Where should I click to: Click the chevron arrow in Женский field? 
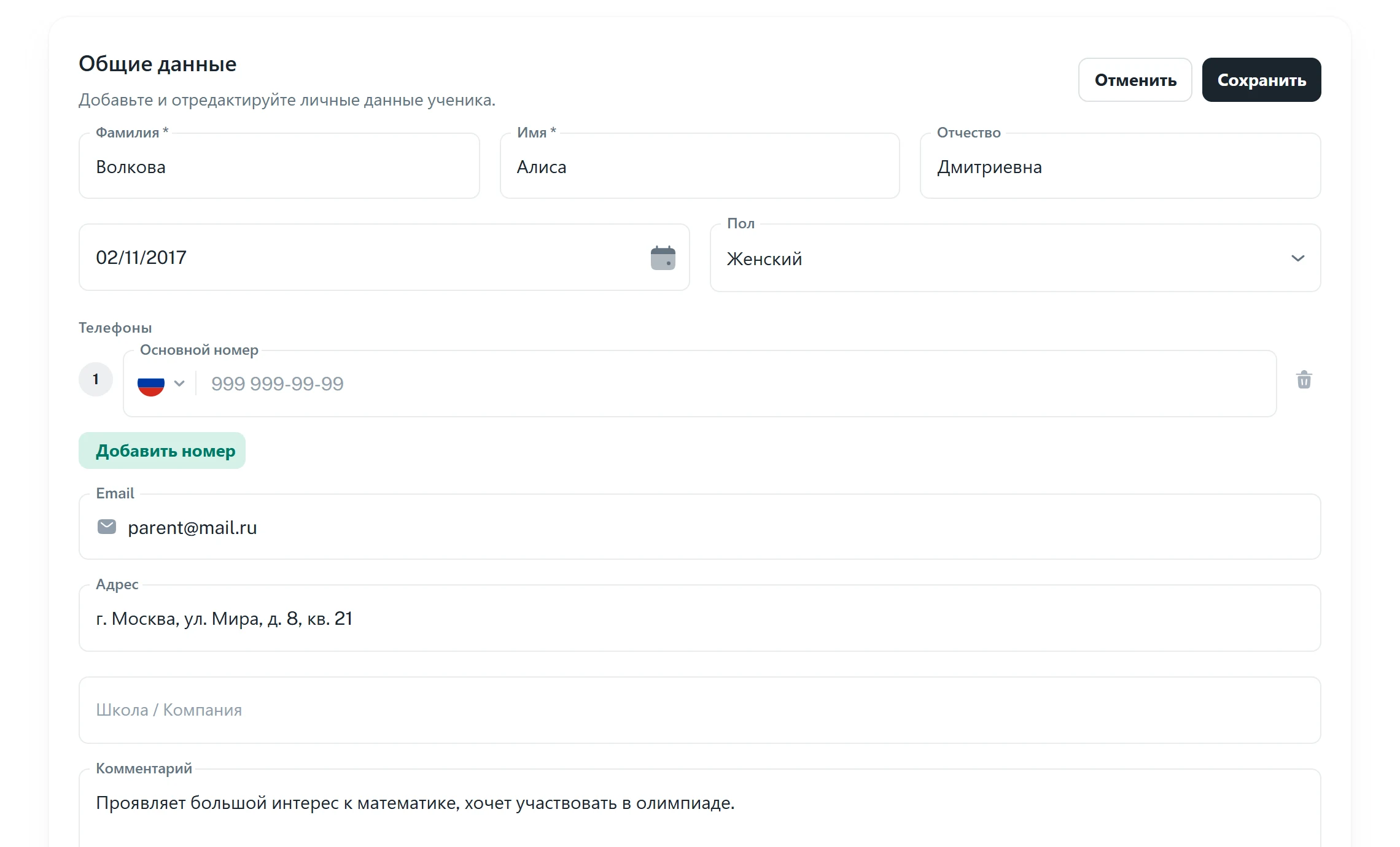[x=1298, y=258]
